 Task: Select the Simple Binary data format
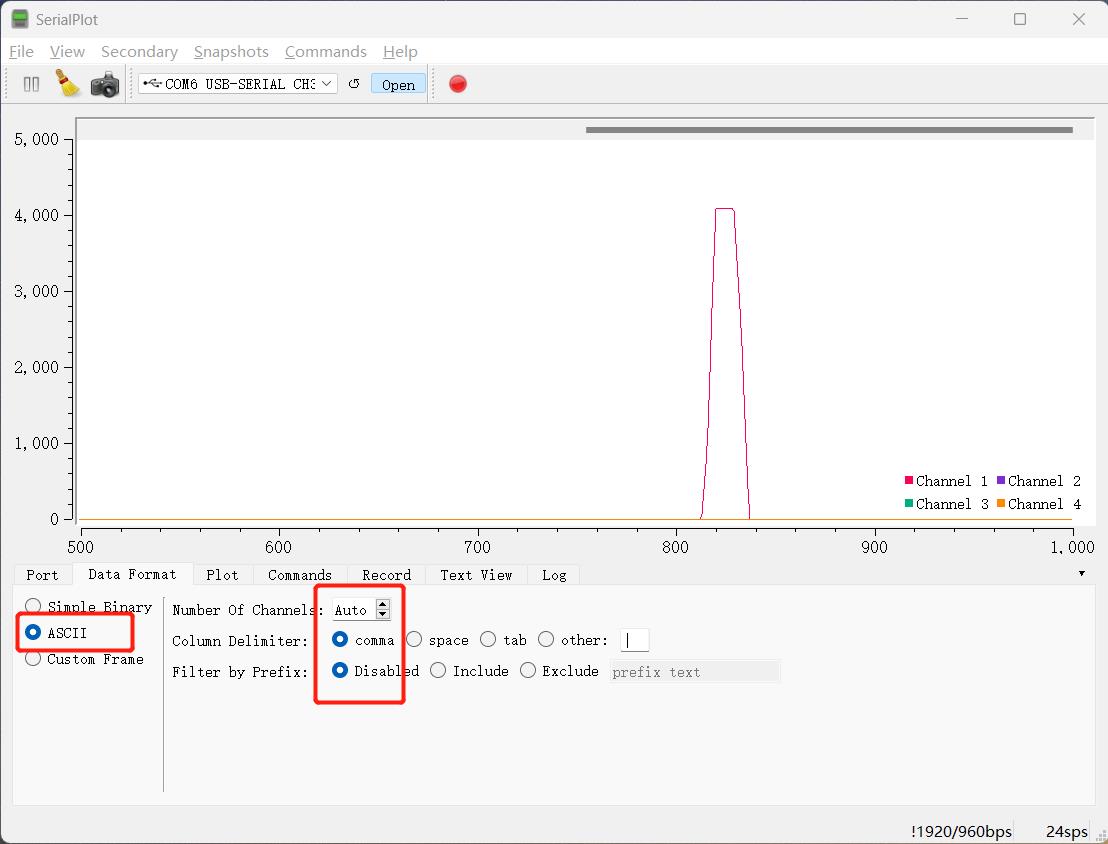point(33,606)
